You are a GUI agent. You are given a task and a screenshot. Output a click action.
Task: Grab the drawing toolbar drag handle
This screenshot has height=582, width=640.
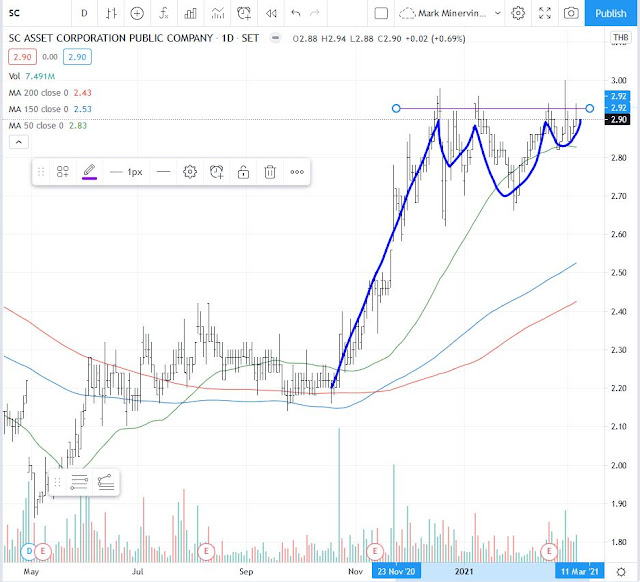[x=41, y=172]
